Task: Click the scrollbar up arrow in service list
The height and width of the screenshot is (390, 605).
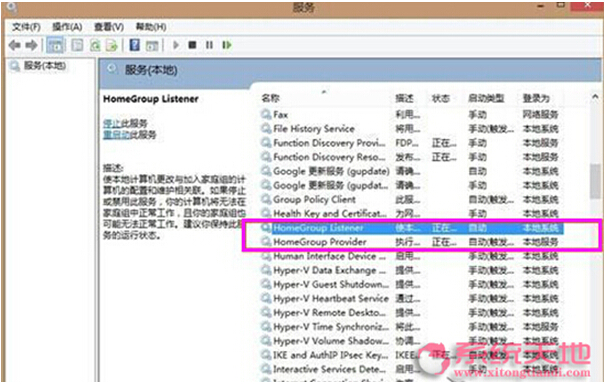Action: click(595, 96)
